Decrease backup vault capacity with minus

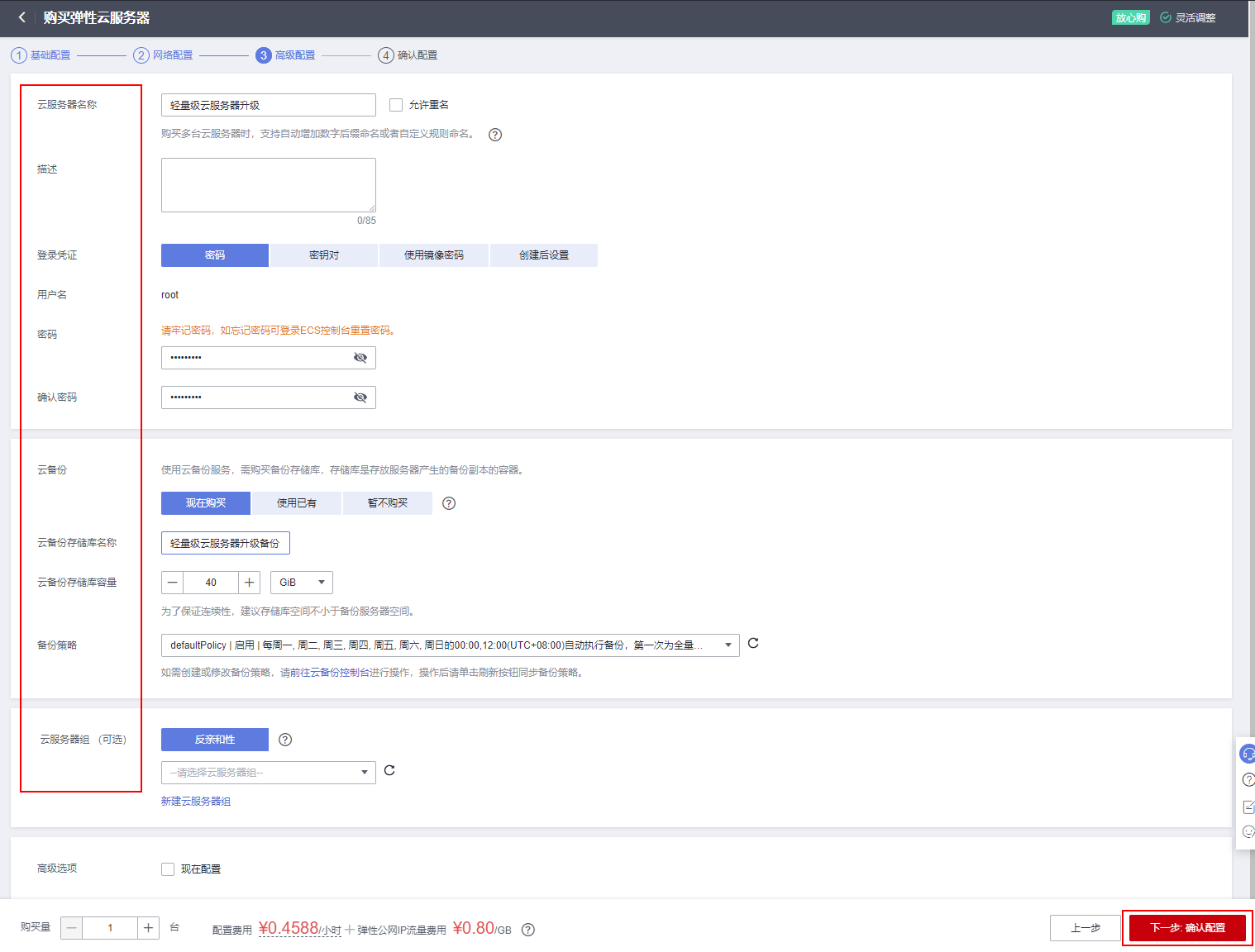[172, 583]
